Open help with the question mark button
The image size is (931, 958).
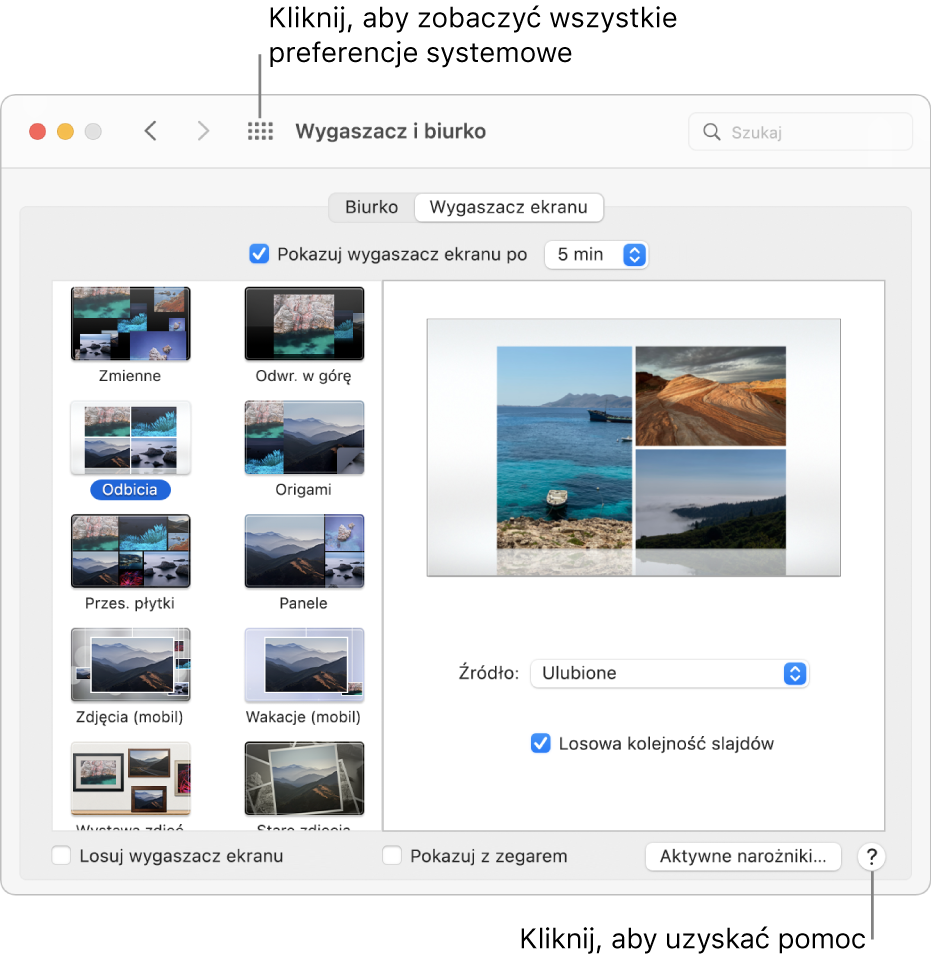pos(871,857)
